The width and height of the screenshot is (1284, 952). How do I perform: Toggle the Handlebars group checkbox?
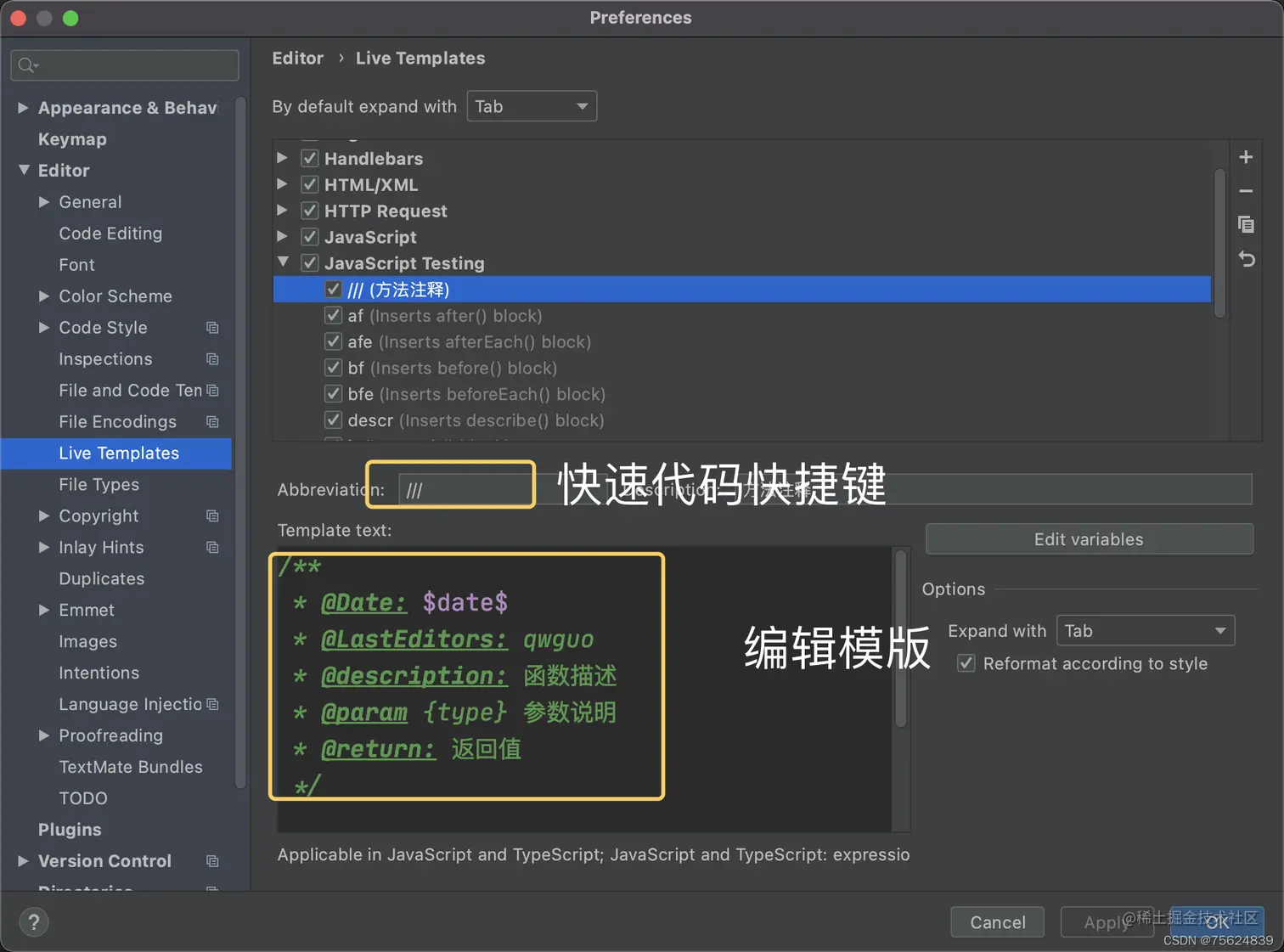[x=310, y=158]
